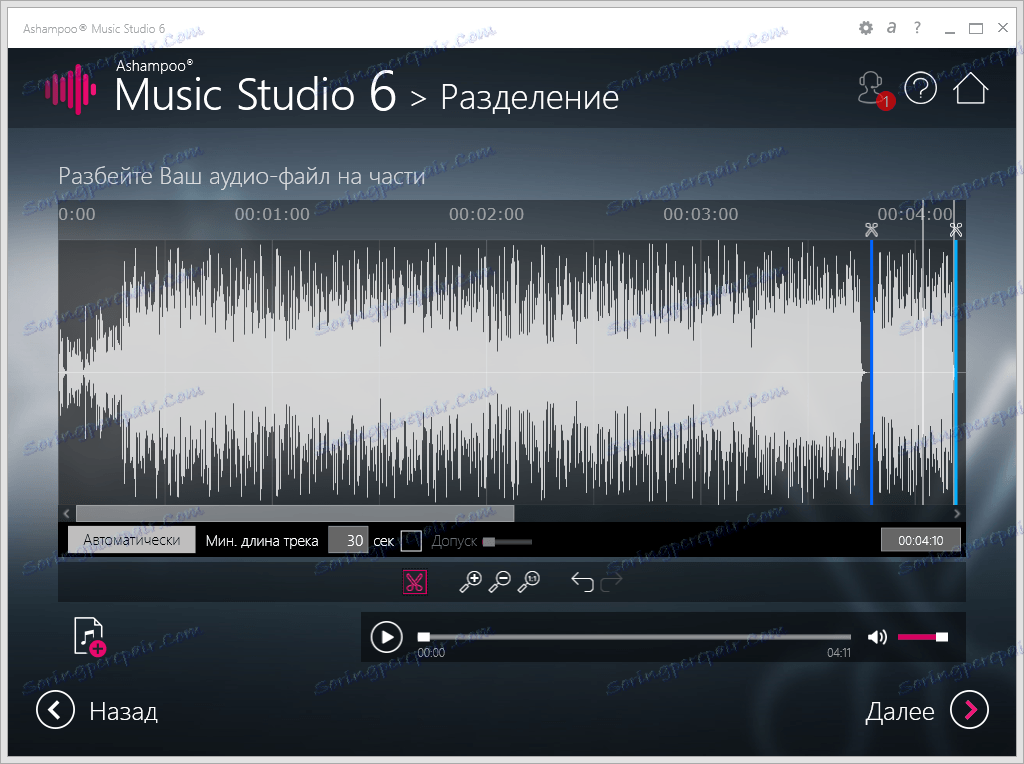Select the last scissors split marker at end
The height and width of the screenshot is (764, 1024).
(956, 230)
